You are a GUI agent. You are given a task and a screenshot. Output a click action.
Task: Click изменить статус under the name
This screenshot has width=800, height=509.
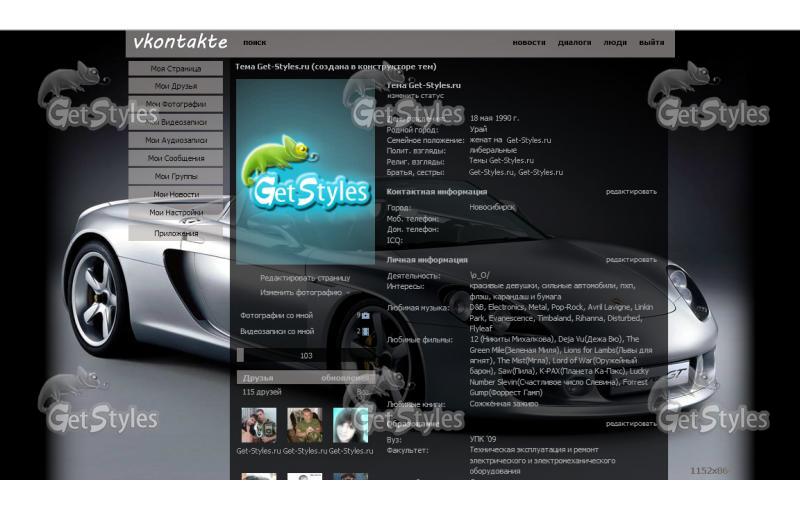[x=415, y=95]
